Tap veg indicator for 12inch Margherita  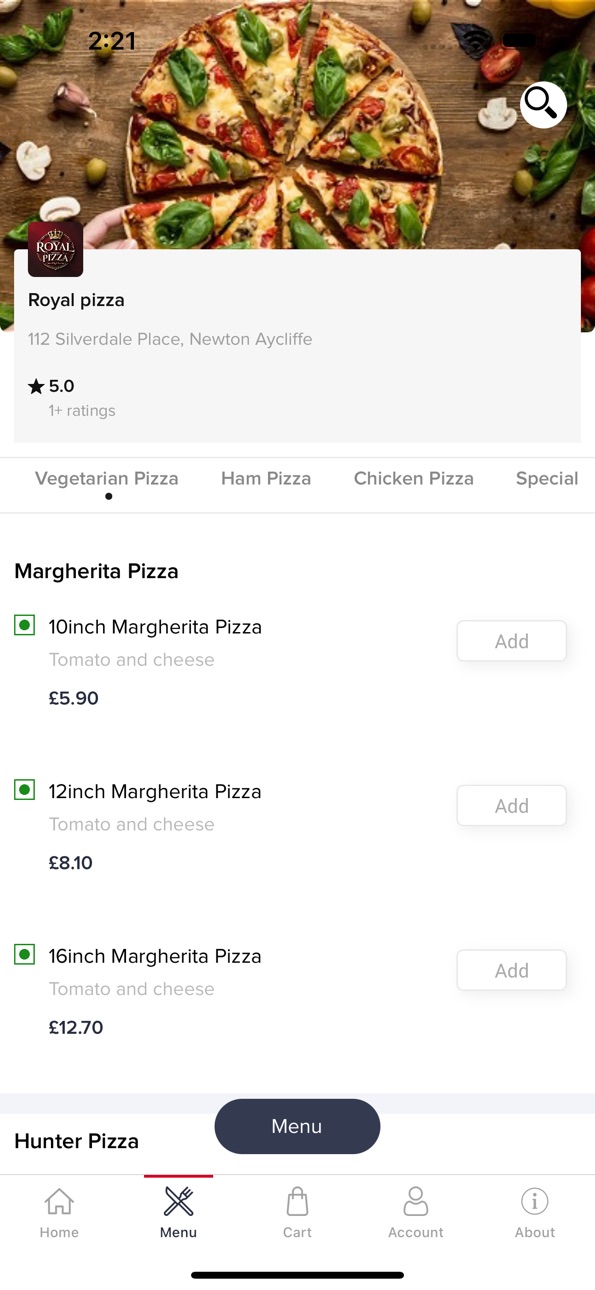point(25,790)
